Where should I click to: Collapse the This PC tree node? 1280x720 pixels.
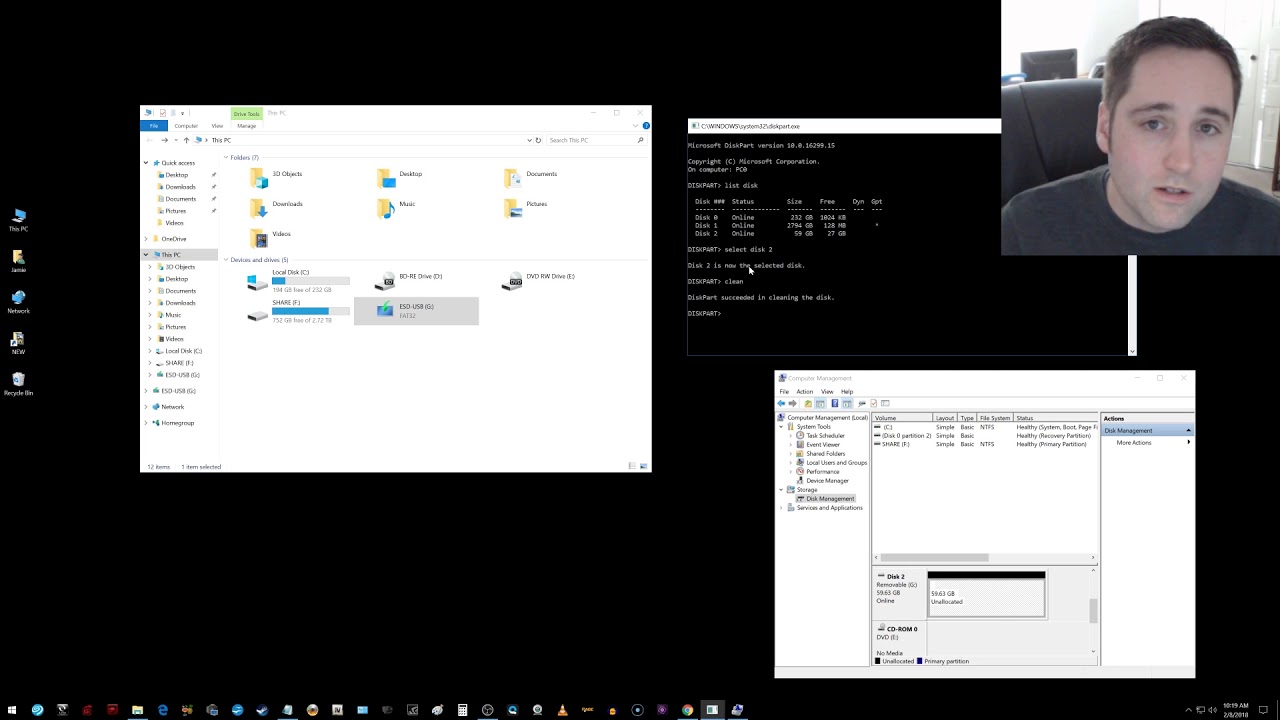(x=146, y=255)
